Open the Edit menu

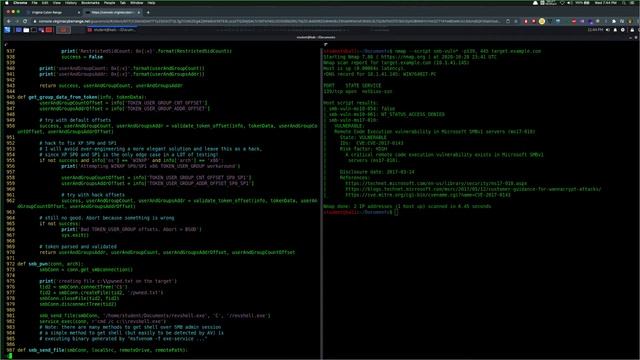click(x=45, y=3)
